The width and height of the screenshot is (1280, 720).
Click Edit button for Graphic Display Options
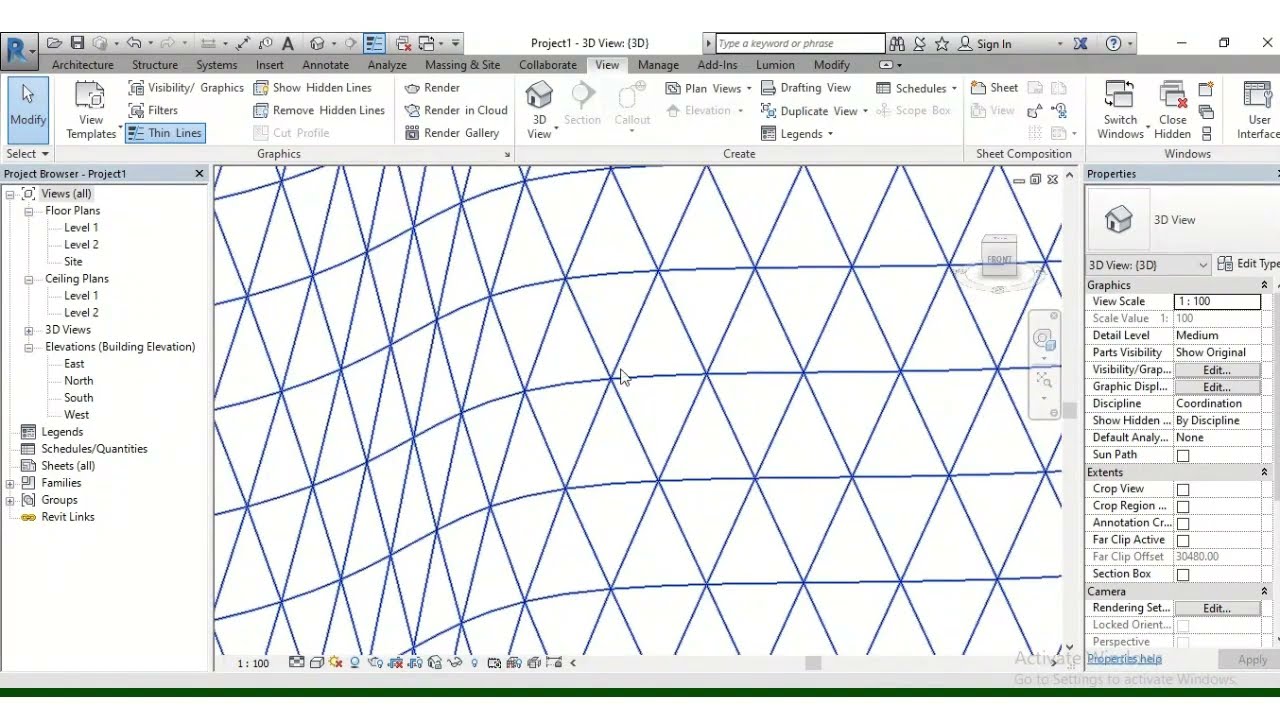1216,387
